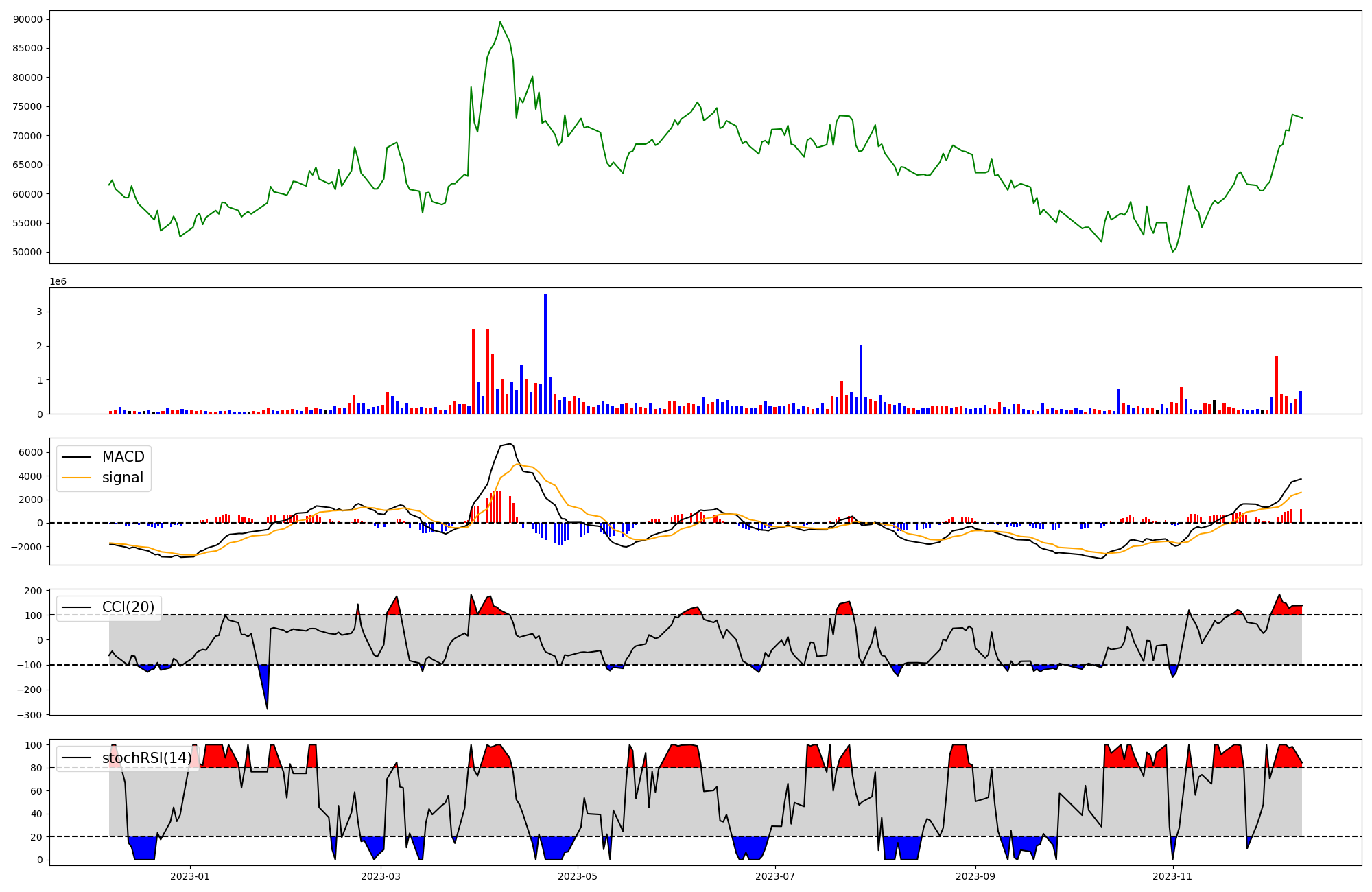This screenshot has height=892, width=1372.
Task: Click the 50000 price axis label
Action: pyautogui.click(x=27, y=252)
